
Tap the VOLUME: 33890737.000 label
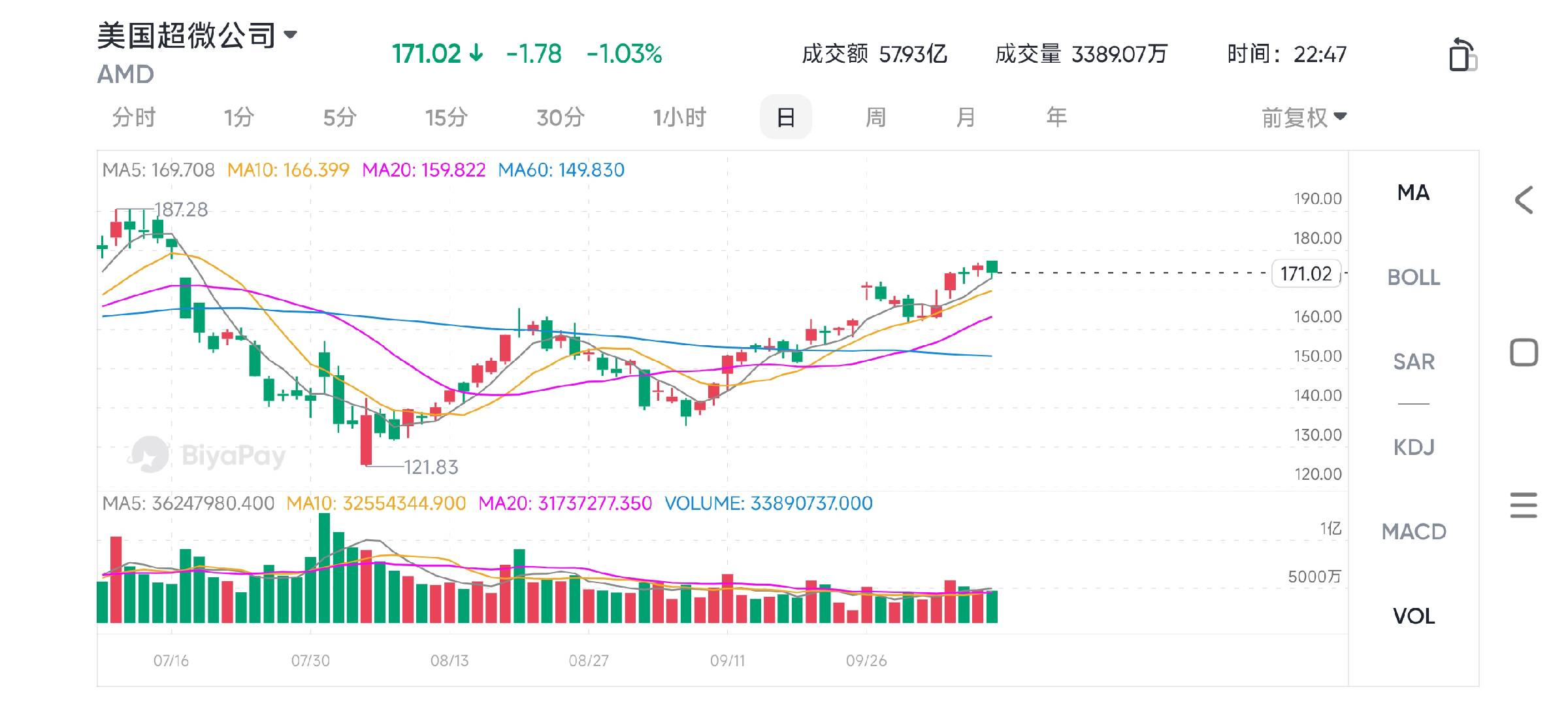(768, 503)
